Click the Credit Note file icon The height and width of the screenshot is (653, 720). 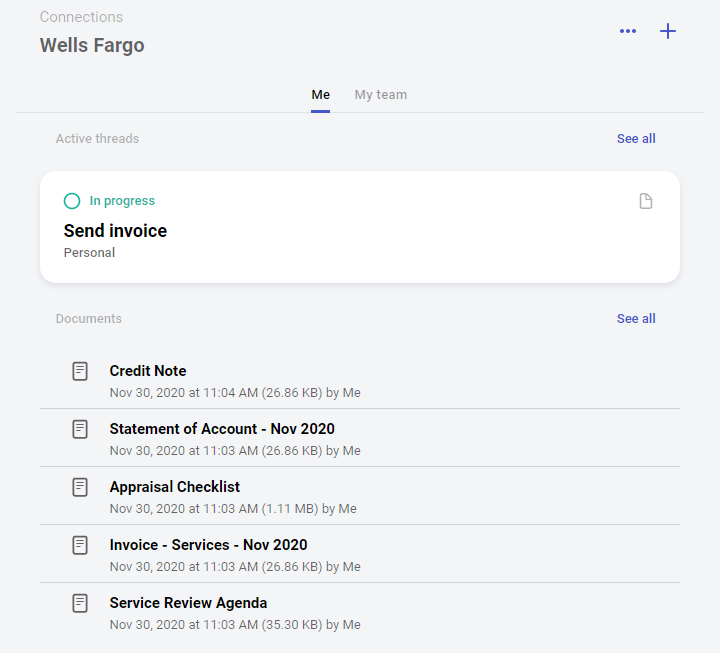80,371
